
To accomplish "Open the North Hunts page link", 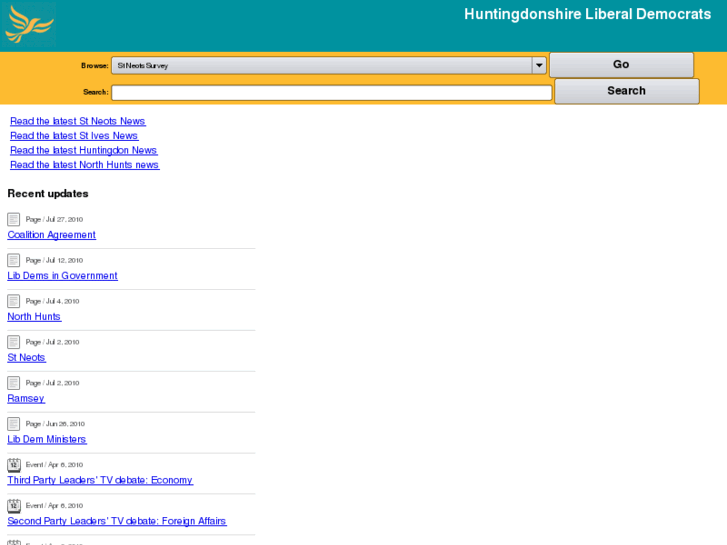I will pyautogui.click(x=34, y=316).
